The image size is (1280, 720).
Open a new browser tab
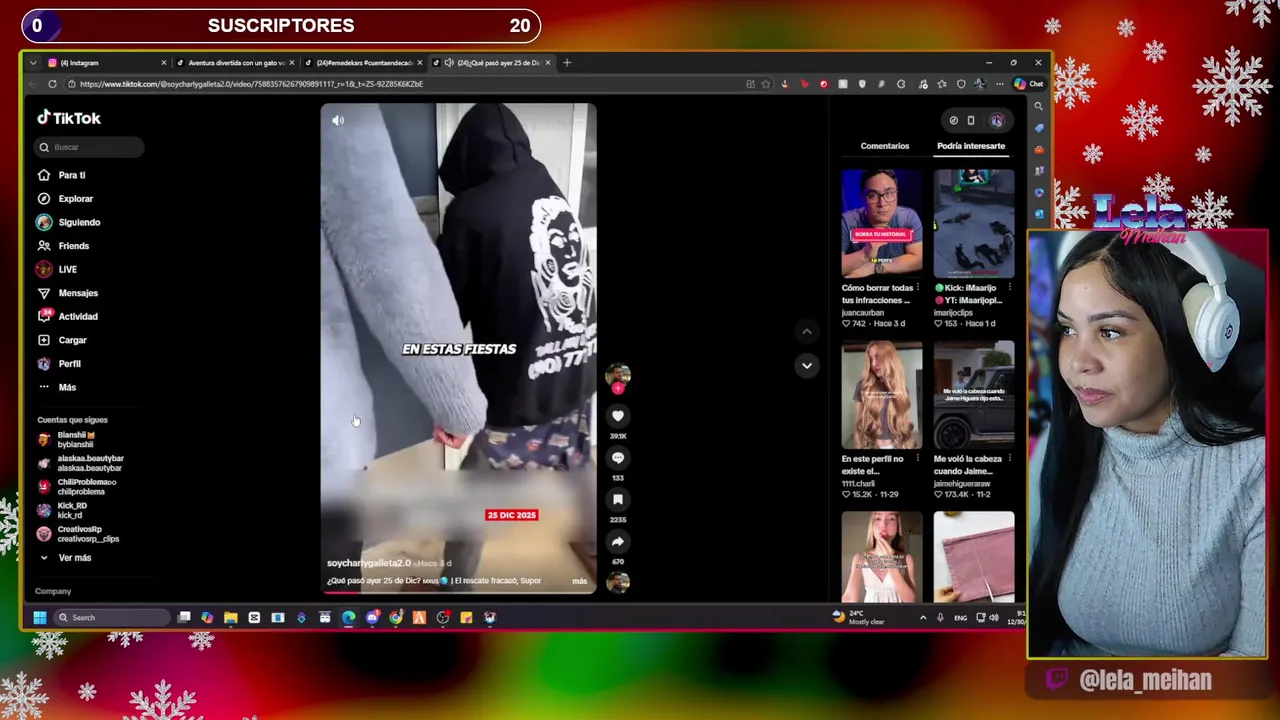(567, 63)
